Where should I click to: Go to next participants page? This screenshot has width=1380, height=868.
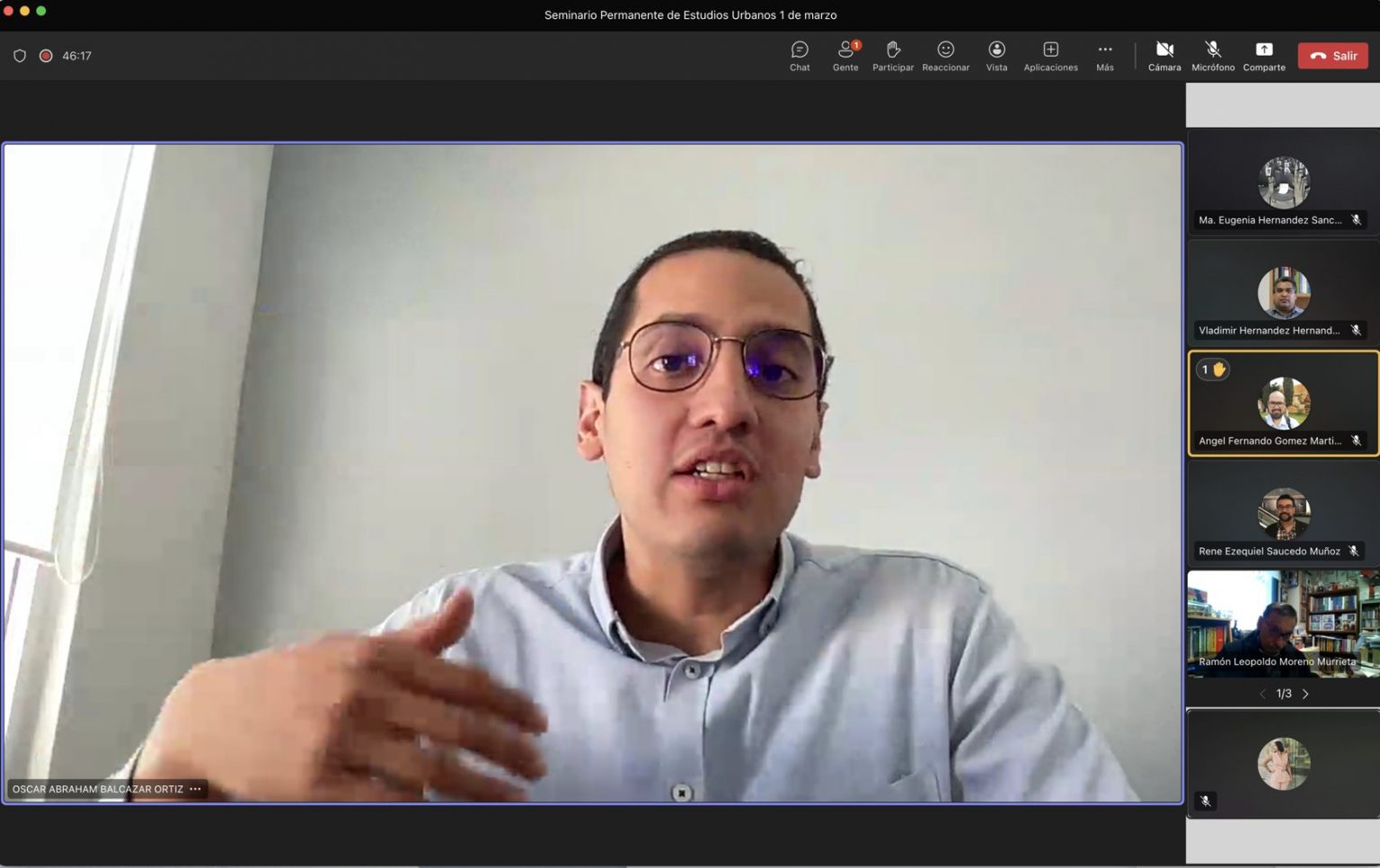coord(1306,694)
